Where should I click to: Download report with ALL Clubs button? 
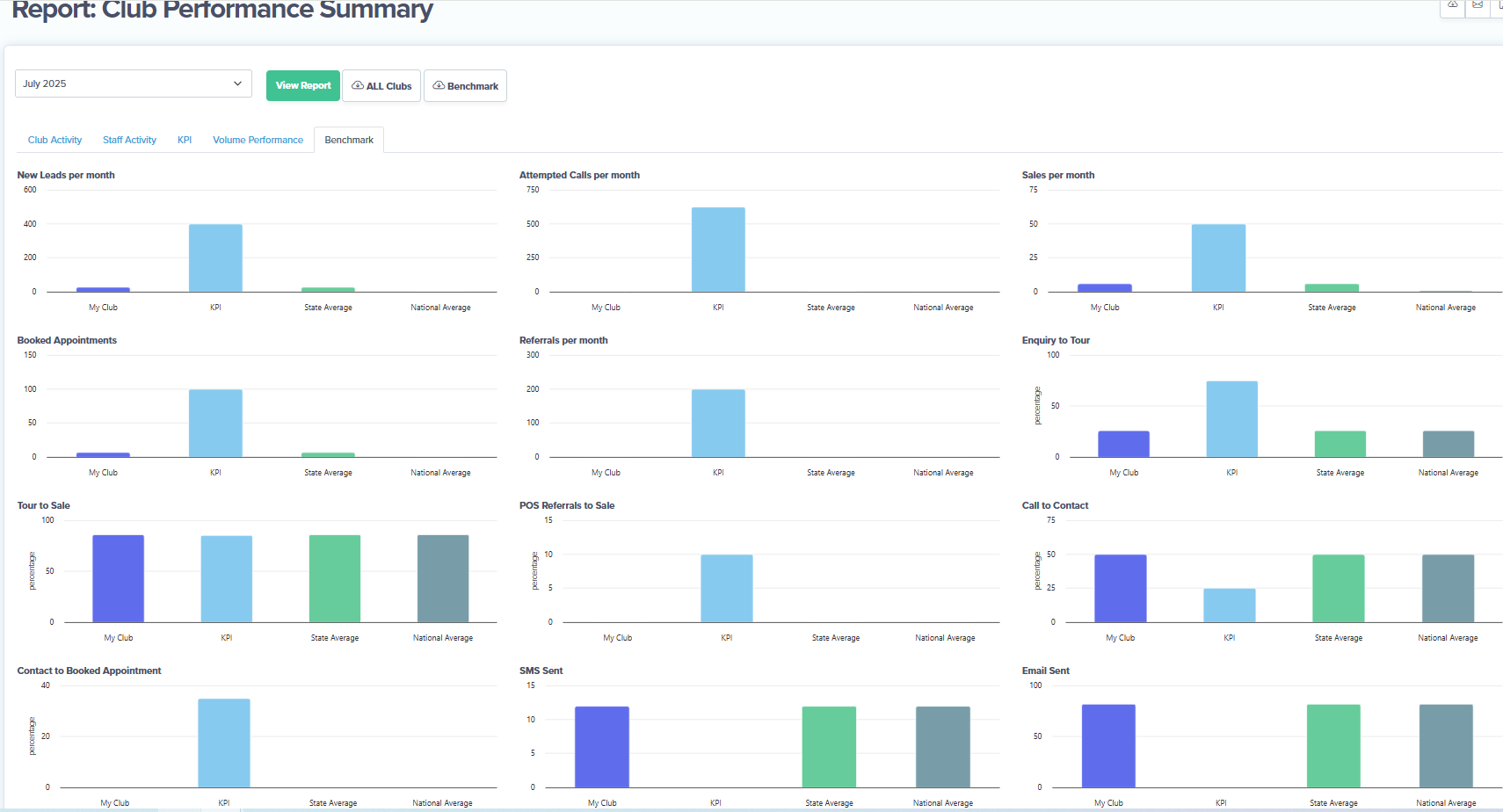[x=381, y=85]
